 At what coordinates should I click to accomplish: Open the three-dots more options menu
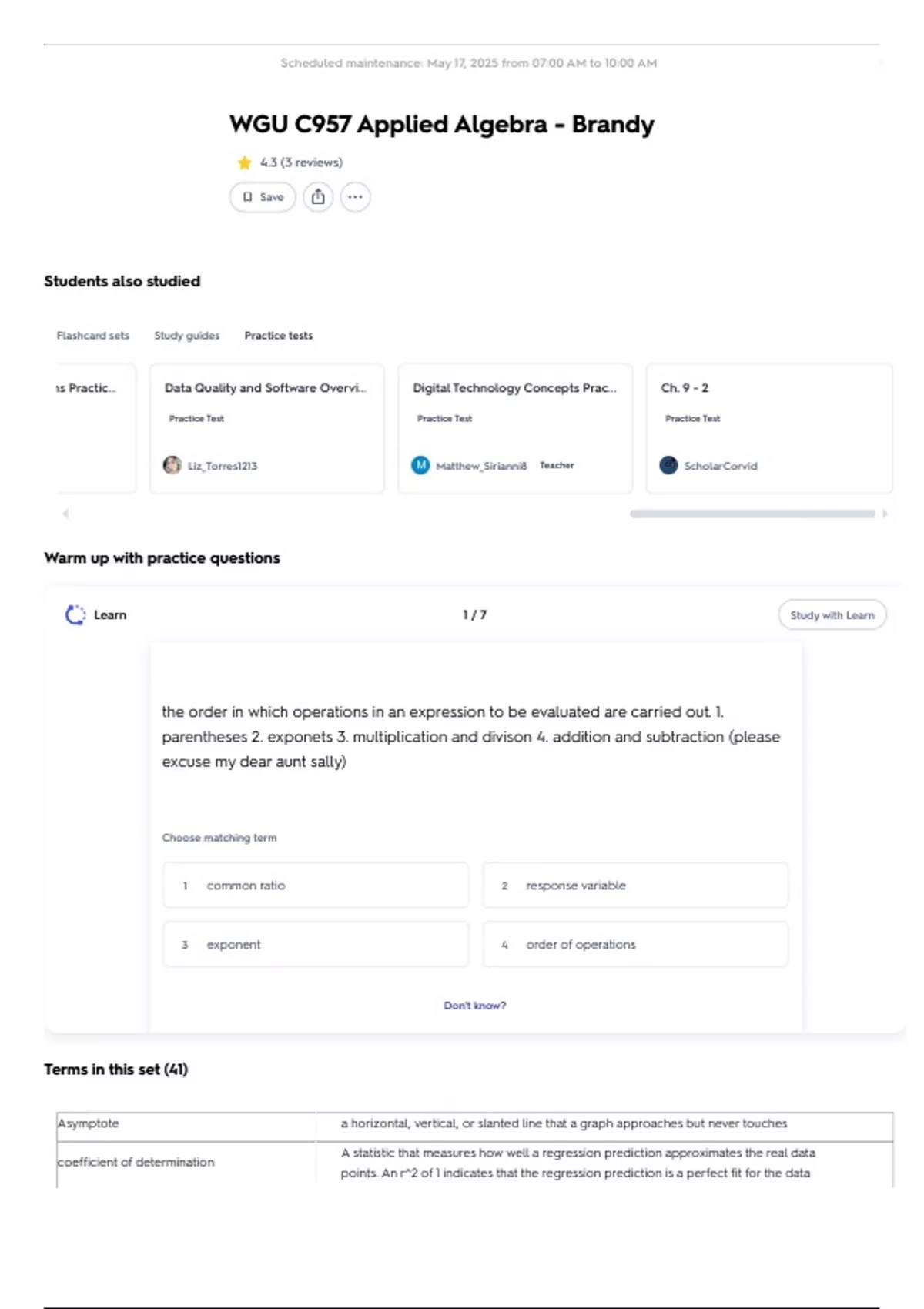click(355, 197)
